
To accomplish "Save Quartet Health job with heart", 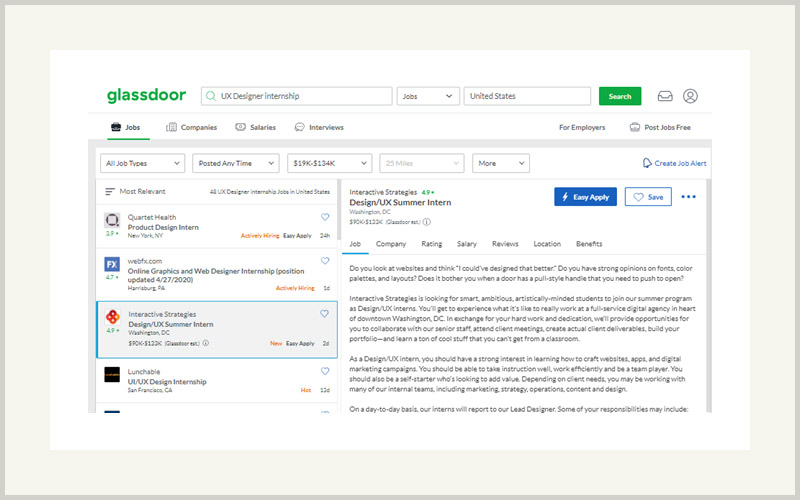I will (325, 217).
